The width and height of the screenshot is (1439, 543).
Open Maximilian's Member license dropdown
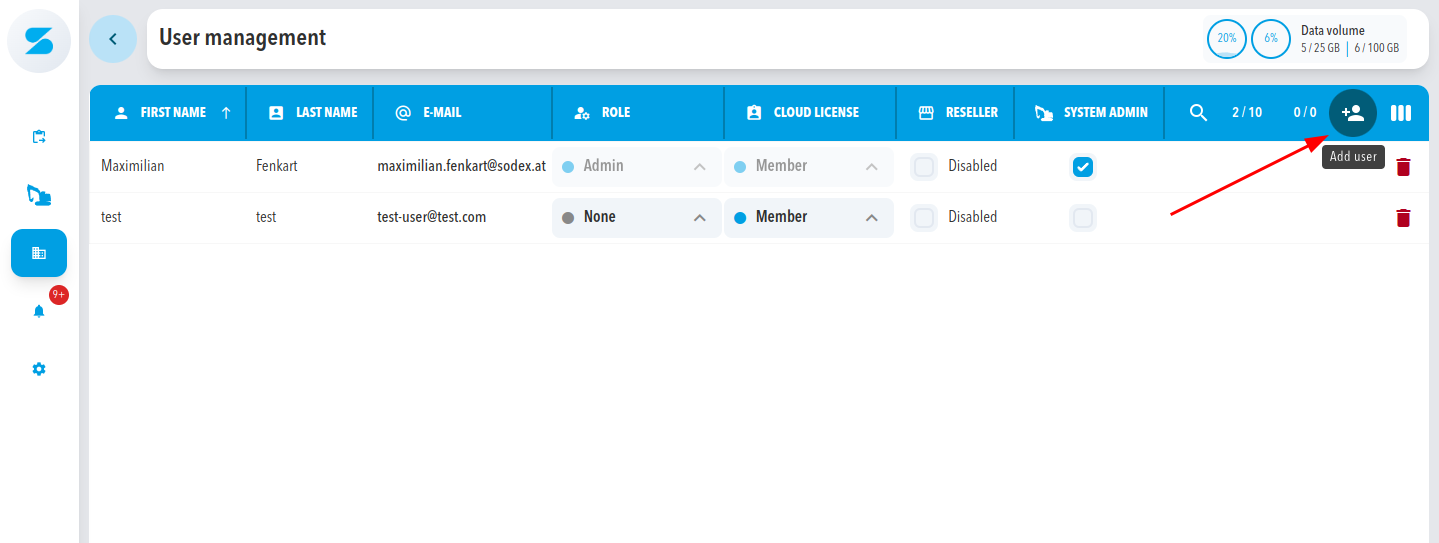point(809,167)
